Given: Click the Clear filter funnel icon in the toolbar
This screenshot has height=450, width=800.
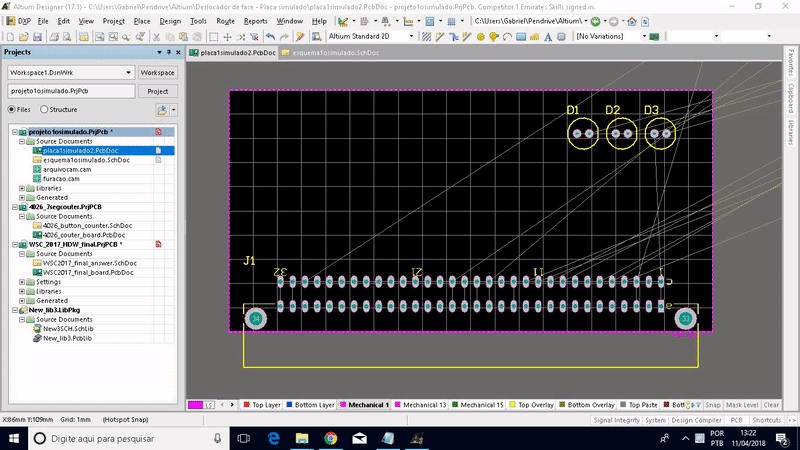Looking at the screenshot, I should click(254, 37).
